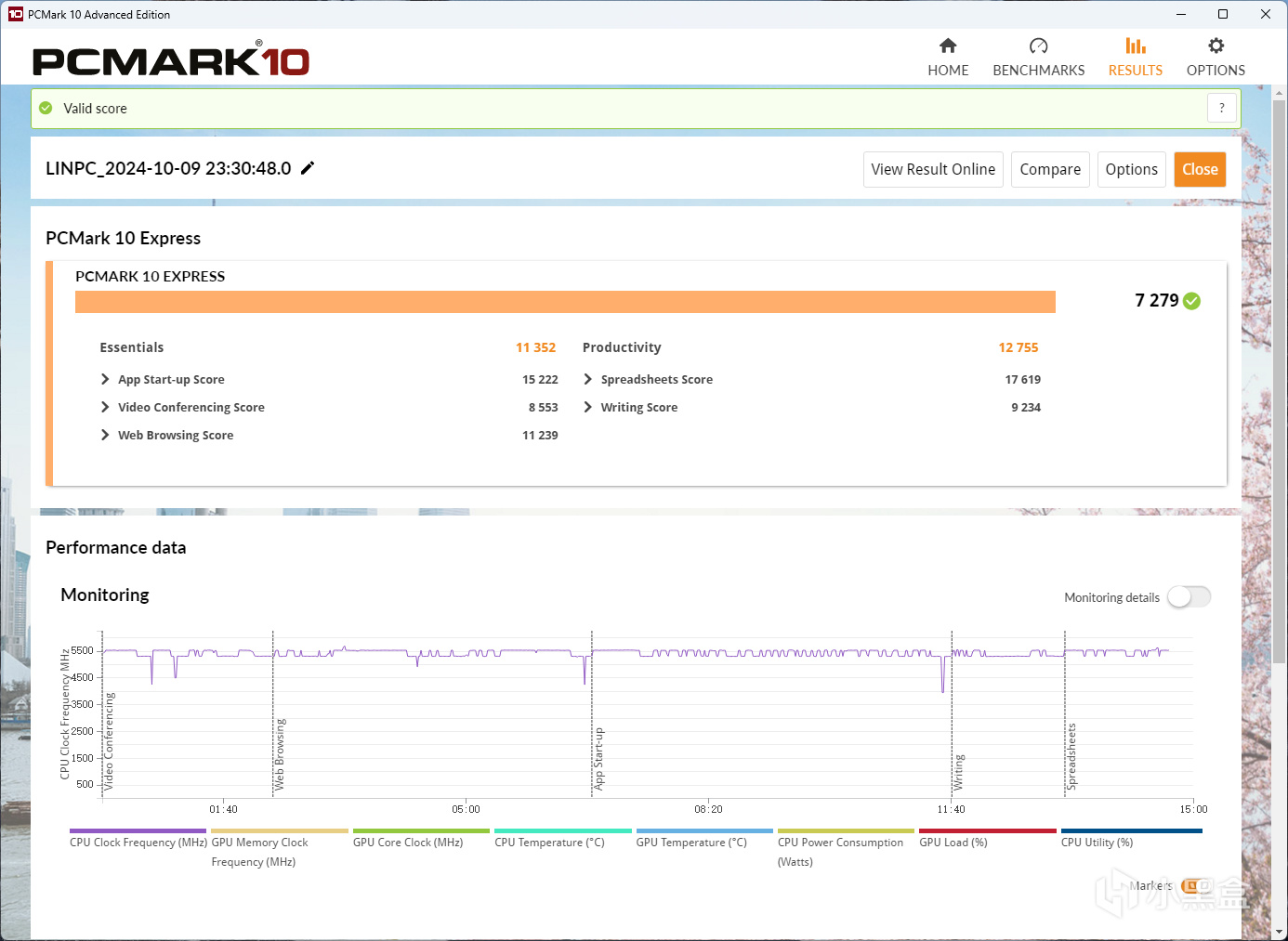Click the HOME house icon
Screen dimensions: 1288x941
coord(948,46)
